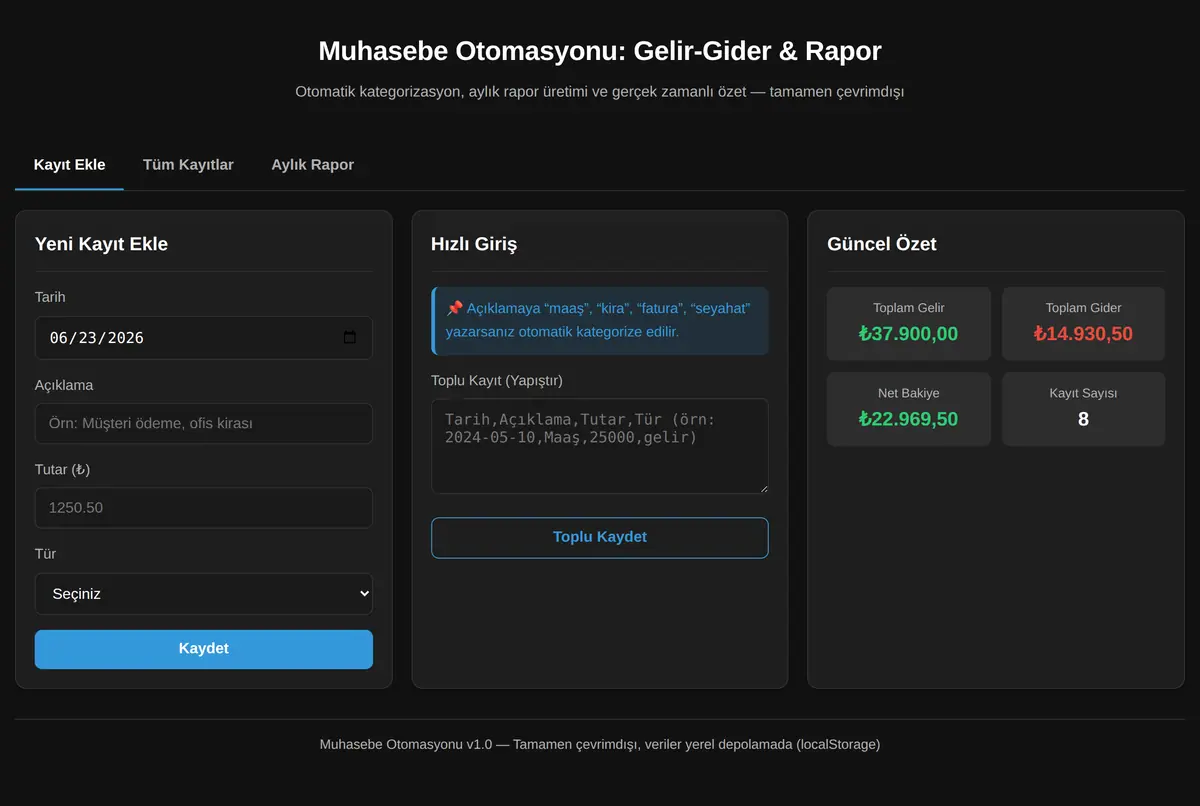Select the Kayıt Sayısı value 8
This screenshot has height=806, width=1200.
click(x=1083, y=419)
